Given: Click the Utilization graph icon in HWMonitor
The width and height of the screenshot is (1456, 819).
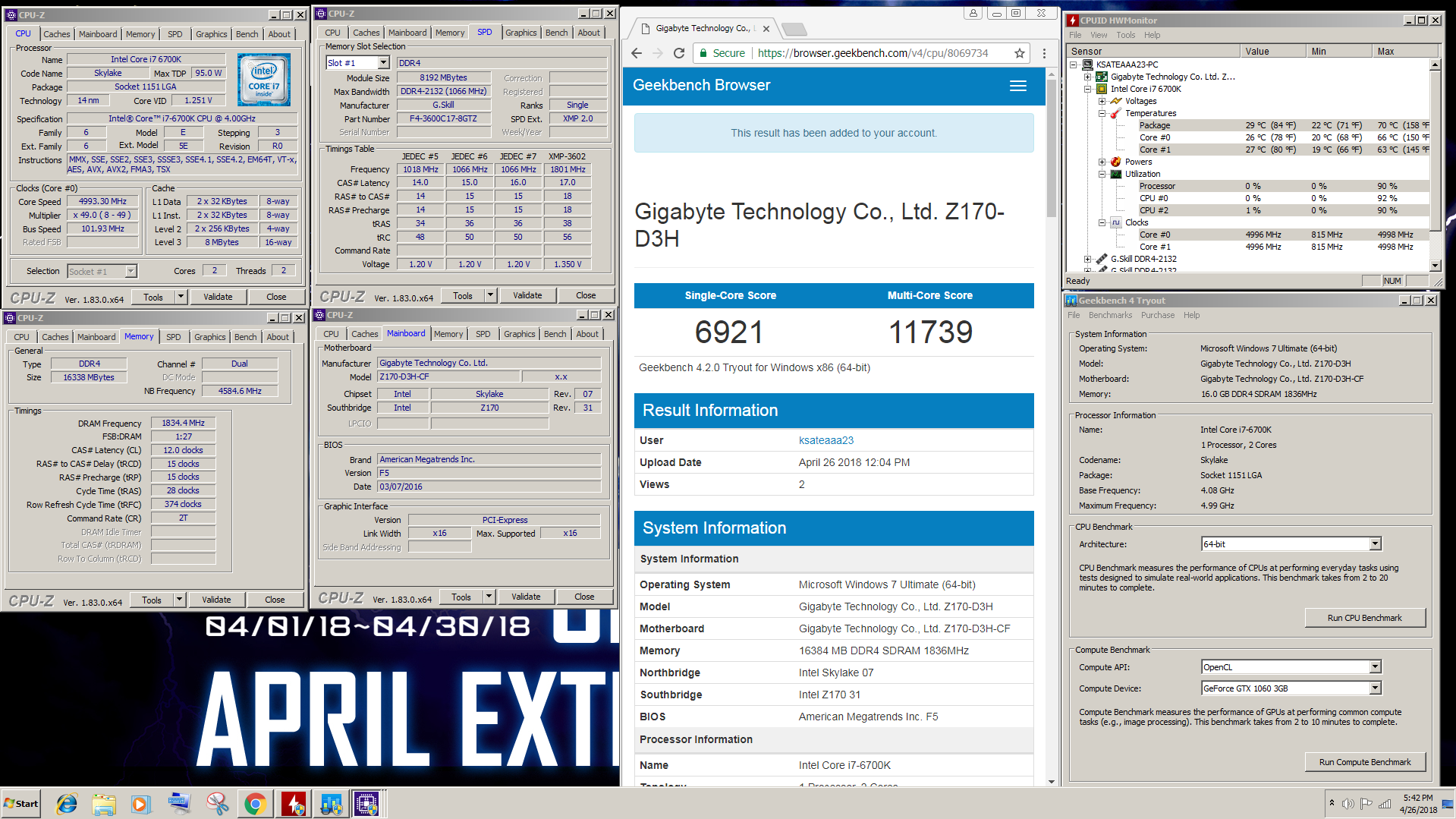Looking at the screenshot, I should (x=1116, y=174).
